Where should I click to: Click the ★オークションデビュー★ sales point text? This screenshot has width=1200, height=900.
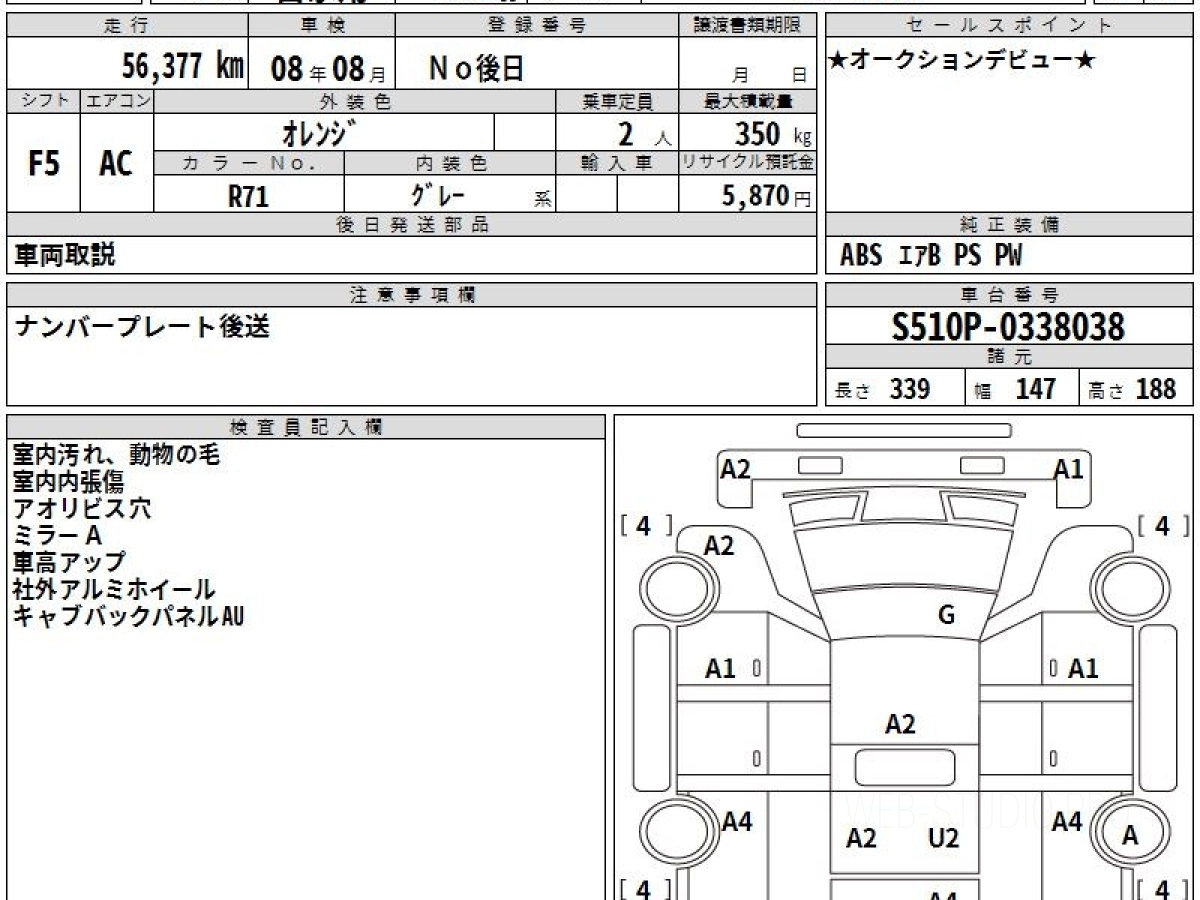tap(962, 61)
